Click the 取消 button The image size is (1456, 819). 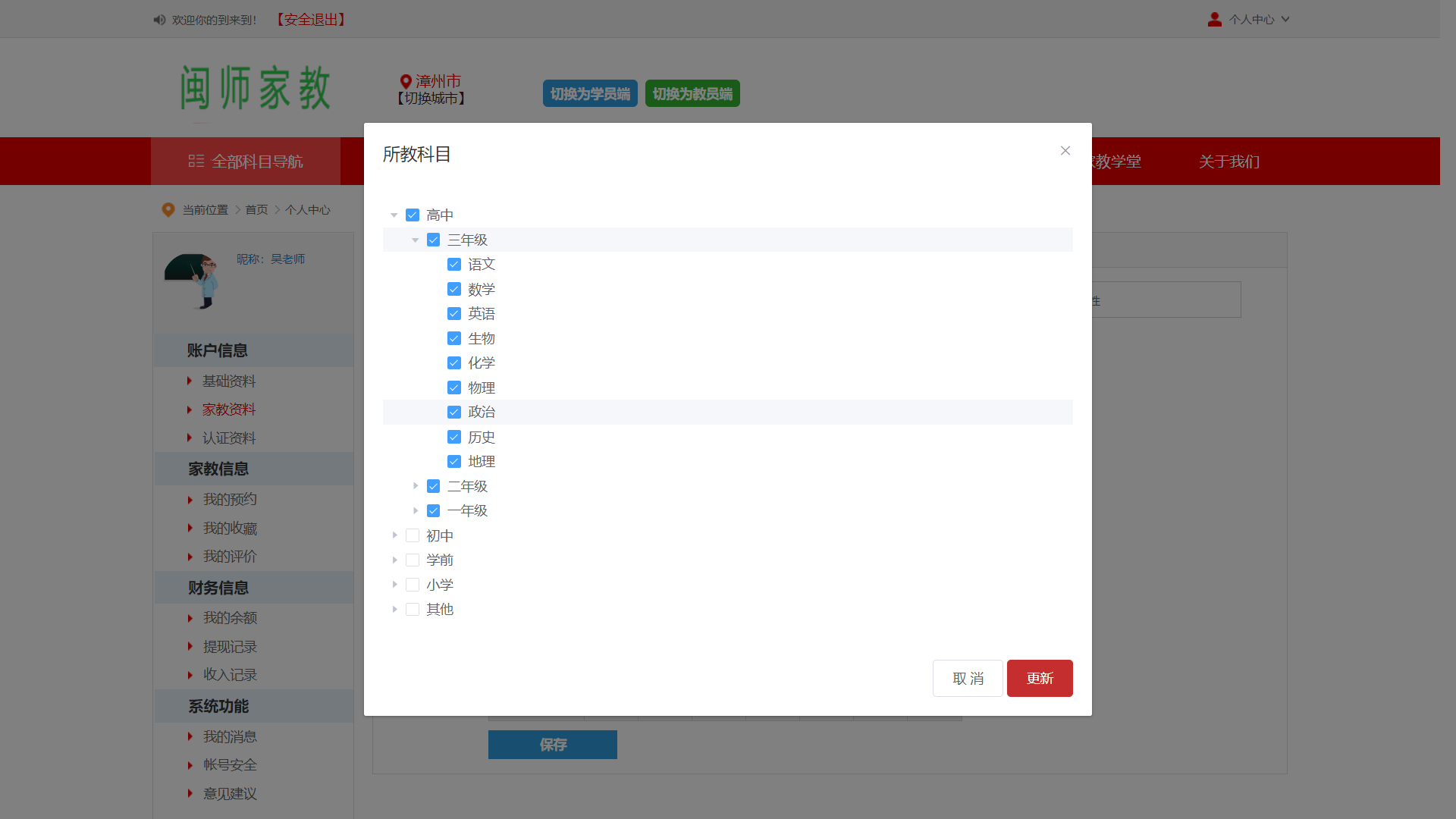click(968, 678)
